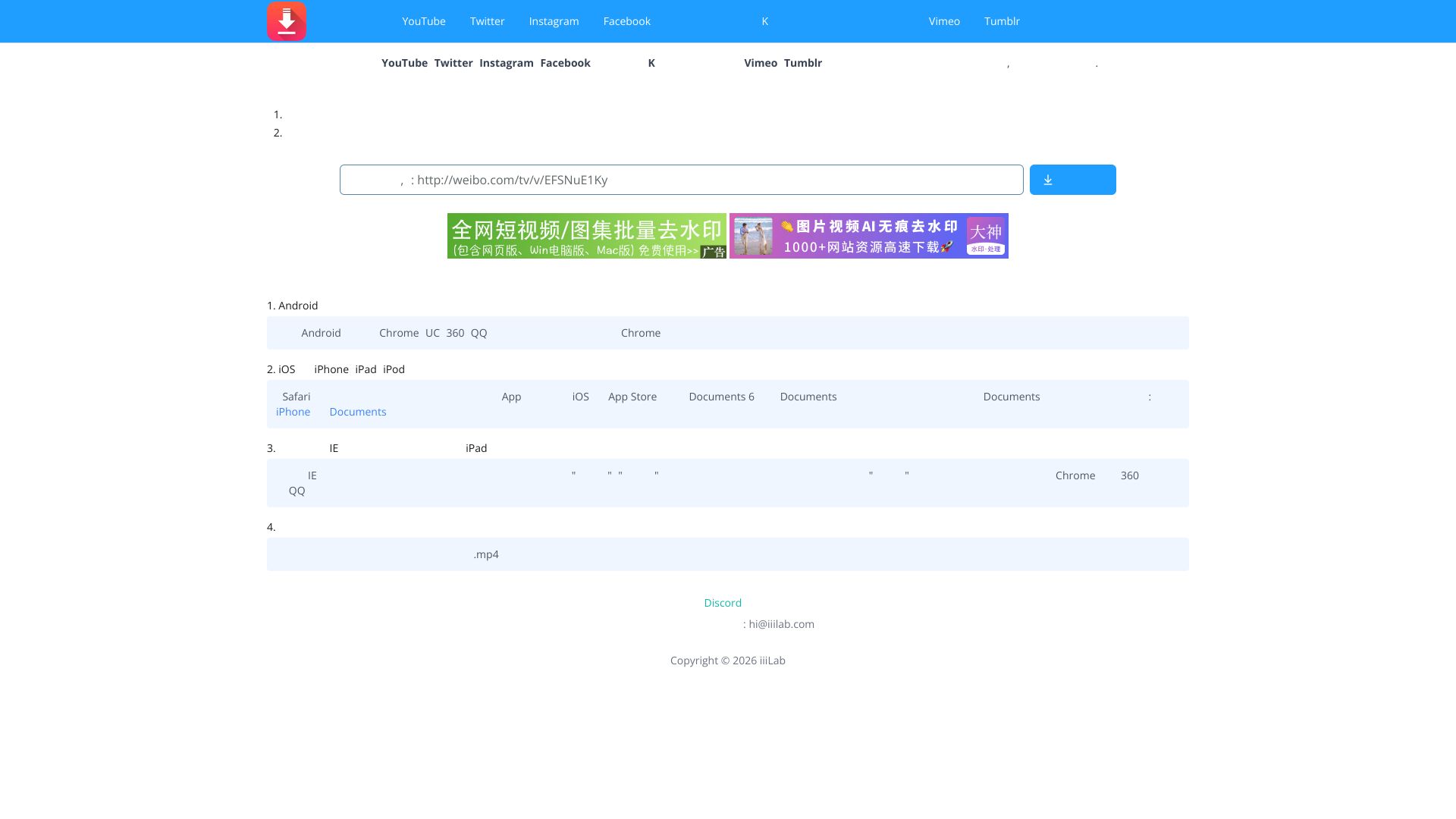Viewport: 1456px width, 819px height.
Task: Click the download arrow icon in the blue button
Action: click(x=1048, y=180)
